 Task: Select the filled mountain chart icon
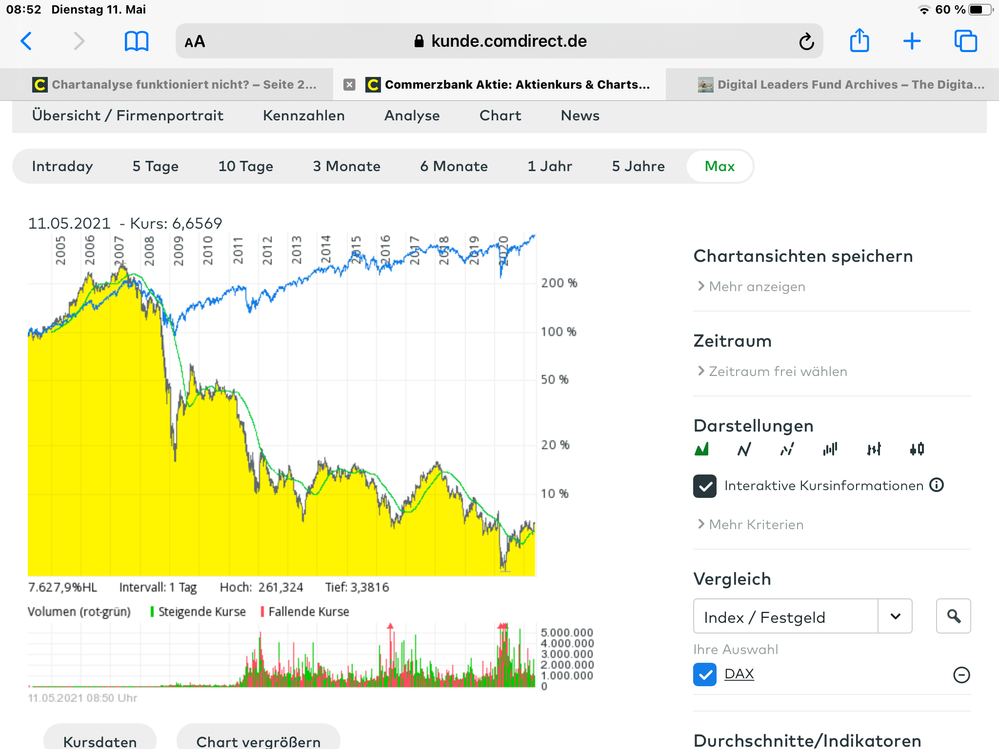[x=702, y=449]
